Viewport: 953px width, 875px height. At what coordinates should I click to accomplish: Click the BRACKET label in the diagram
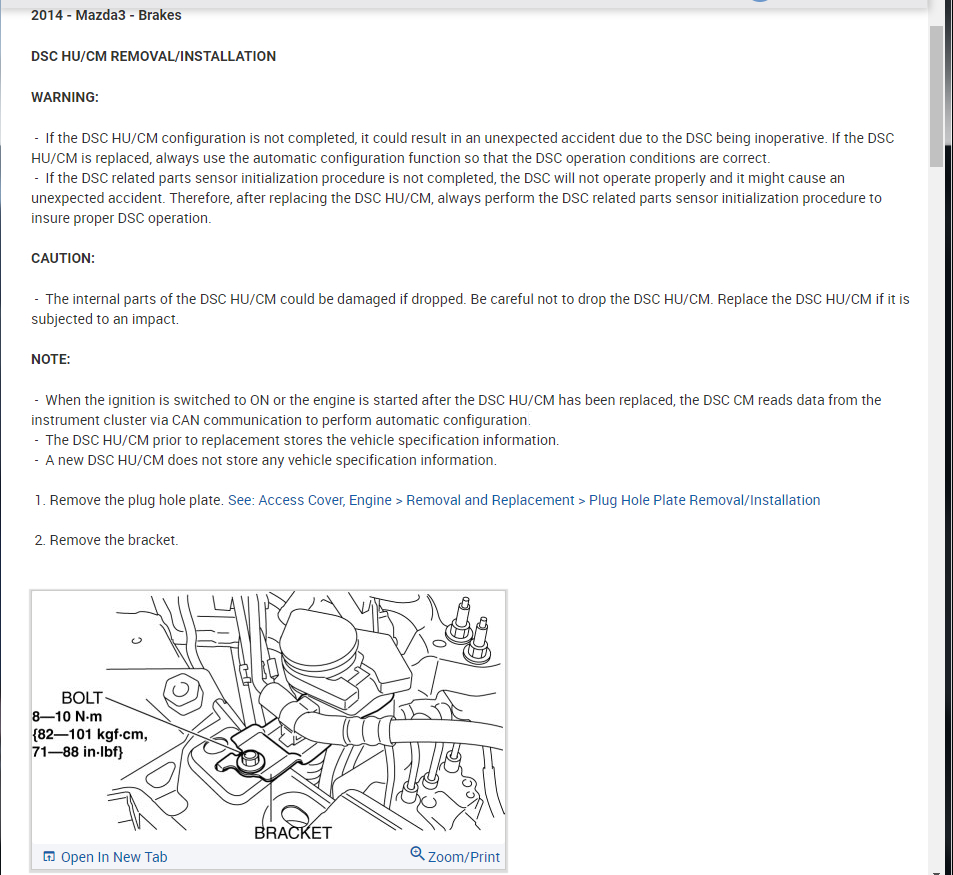pyautogui.click(x=293, y=833)
